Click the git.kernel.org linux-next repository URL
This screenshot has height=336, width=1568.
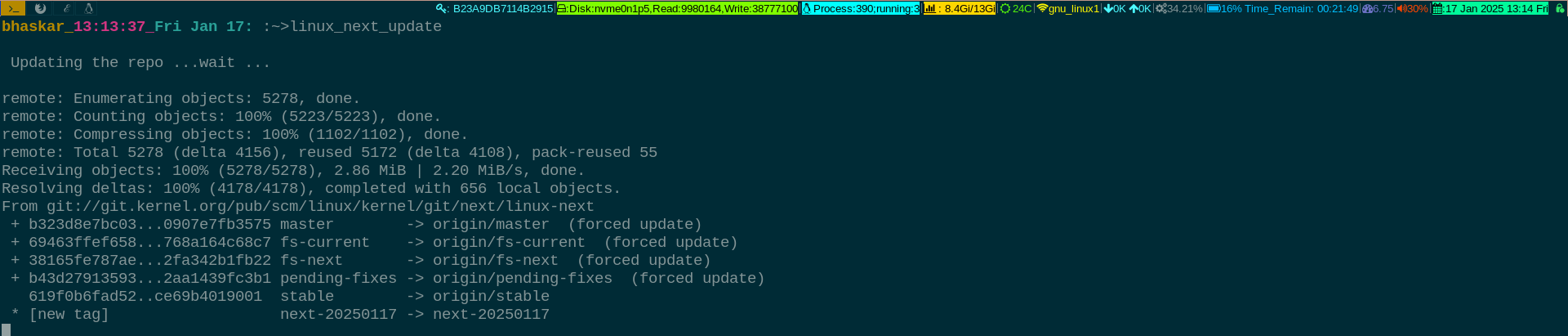click(x=320, y=206)
